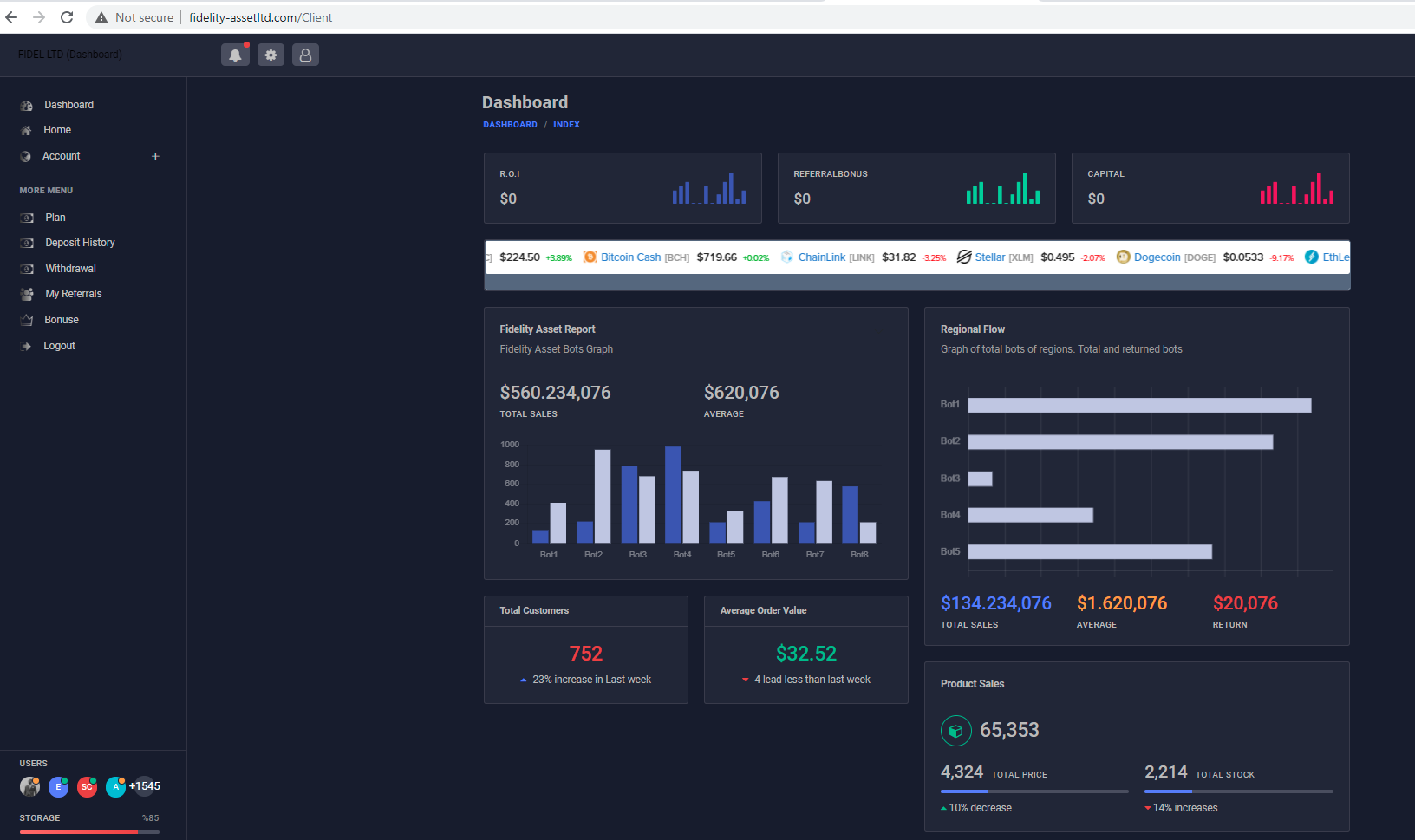Click the Total Stock progress bar
The height and width of the screenshot is (840, 1415).
(1238, 791)
